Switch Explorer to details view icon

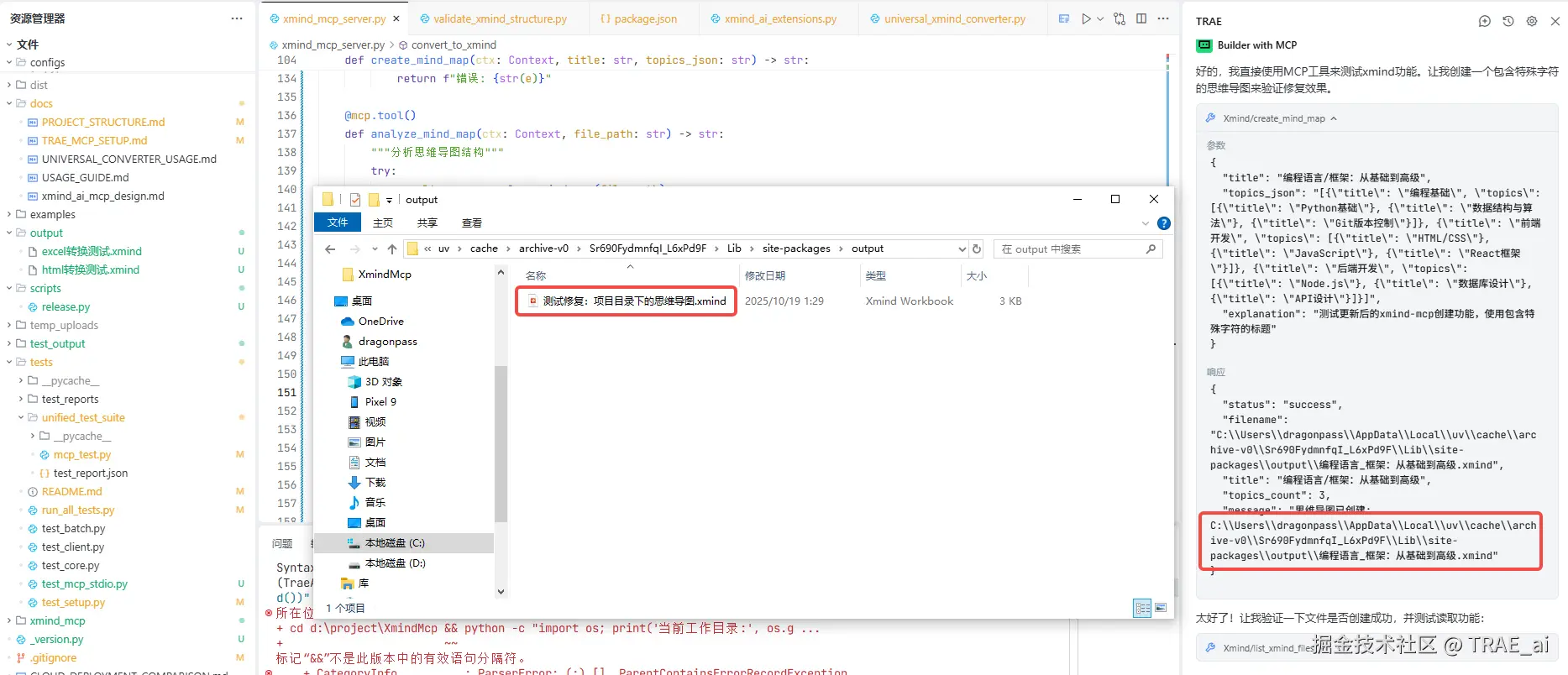1142,608
